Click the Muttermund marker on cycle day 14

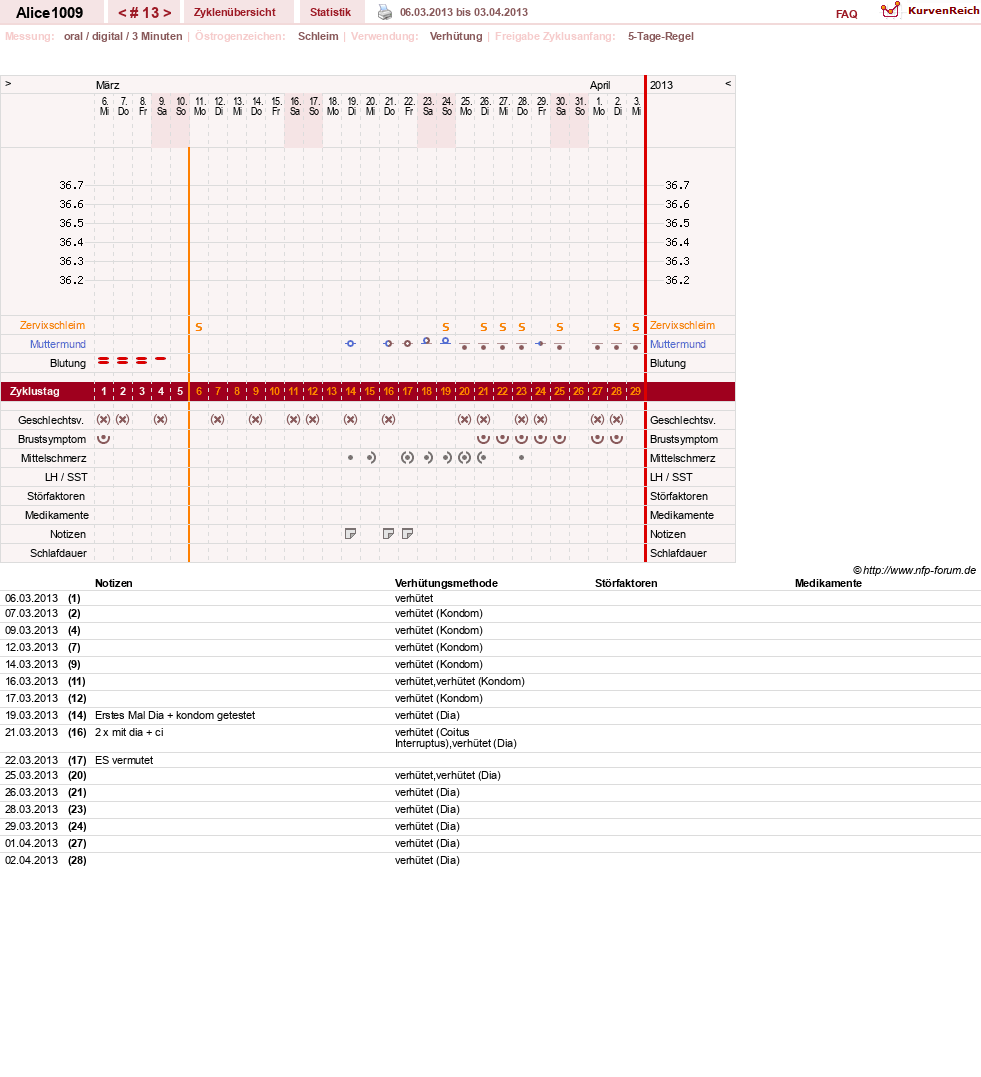click(x=350, y=343)
